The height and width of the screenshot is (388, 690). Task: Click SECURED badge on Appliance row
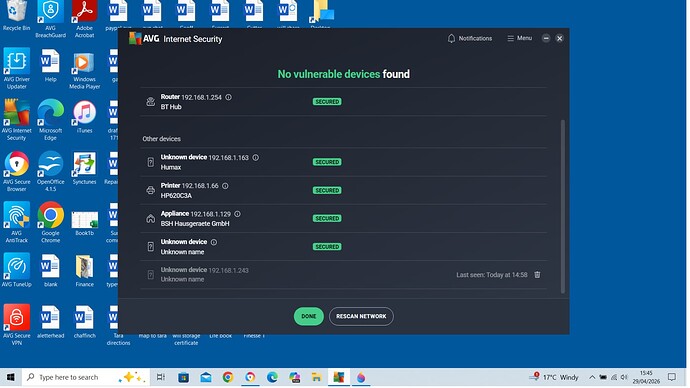coord(327,219)
